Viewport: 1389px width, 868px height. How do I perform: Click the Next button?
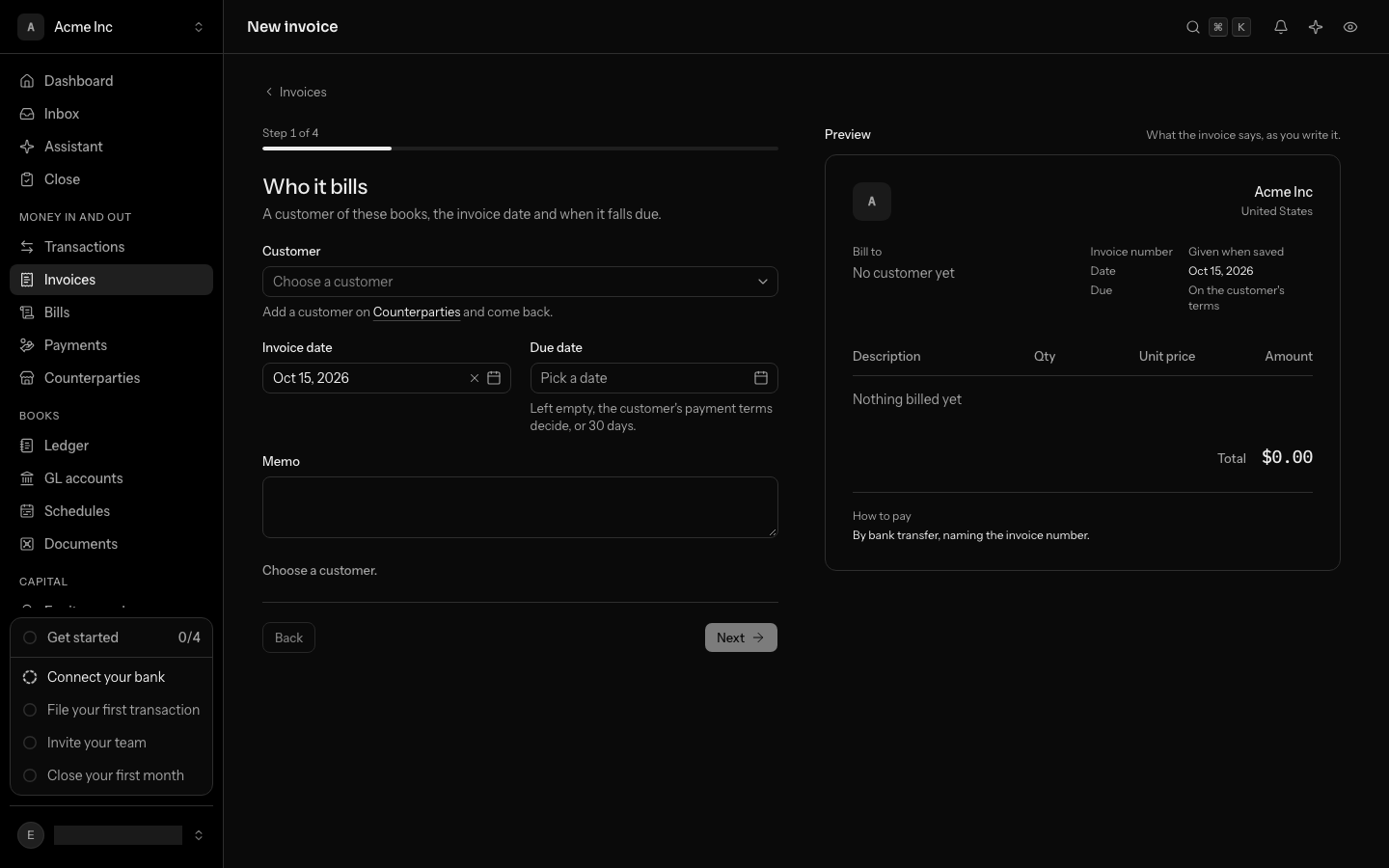[x=741, y=637]
